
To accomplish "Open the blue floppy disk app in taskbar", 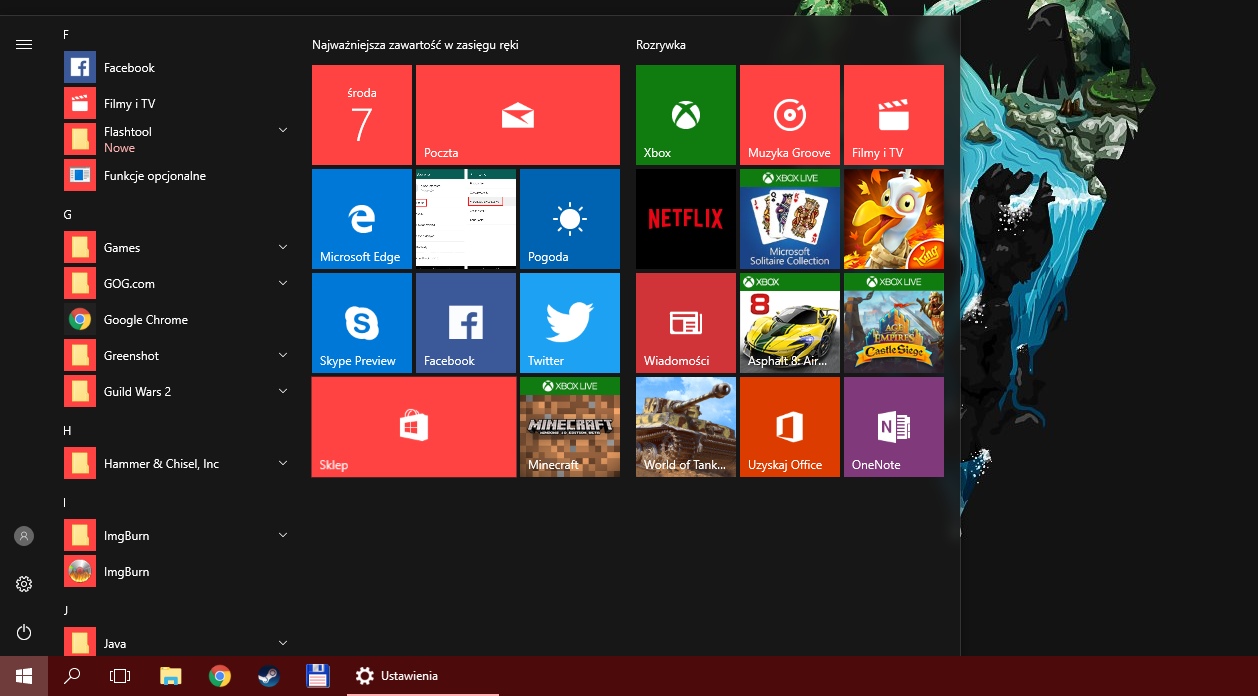I will 318,676.
